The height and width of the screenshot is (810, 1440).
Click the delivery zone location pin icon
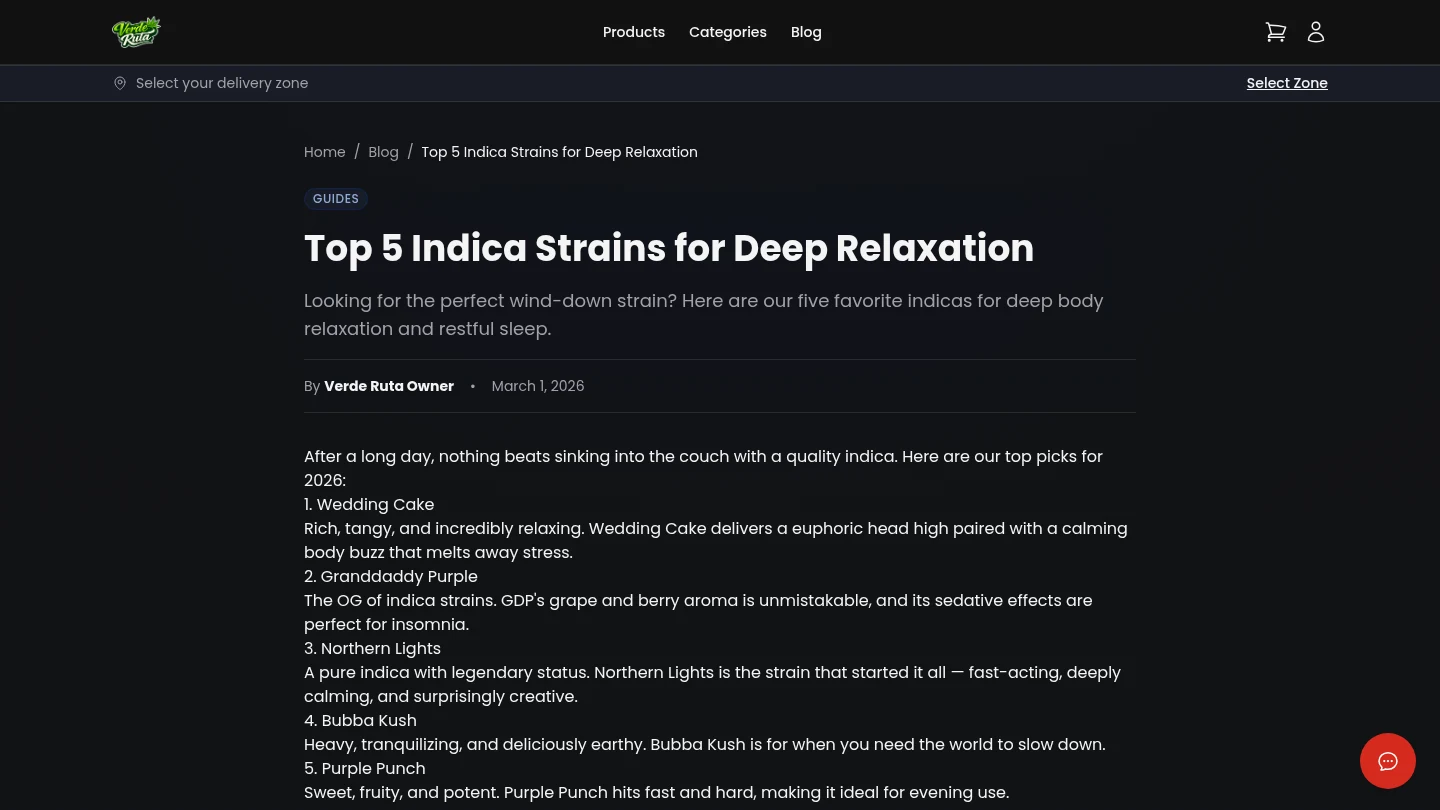120,83
